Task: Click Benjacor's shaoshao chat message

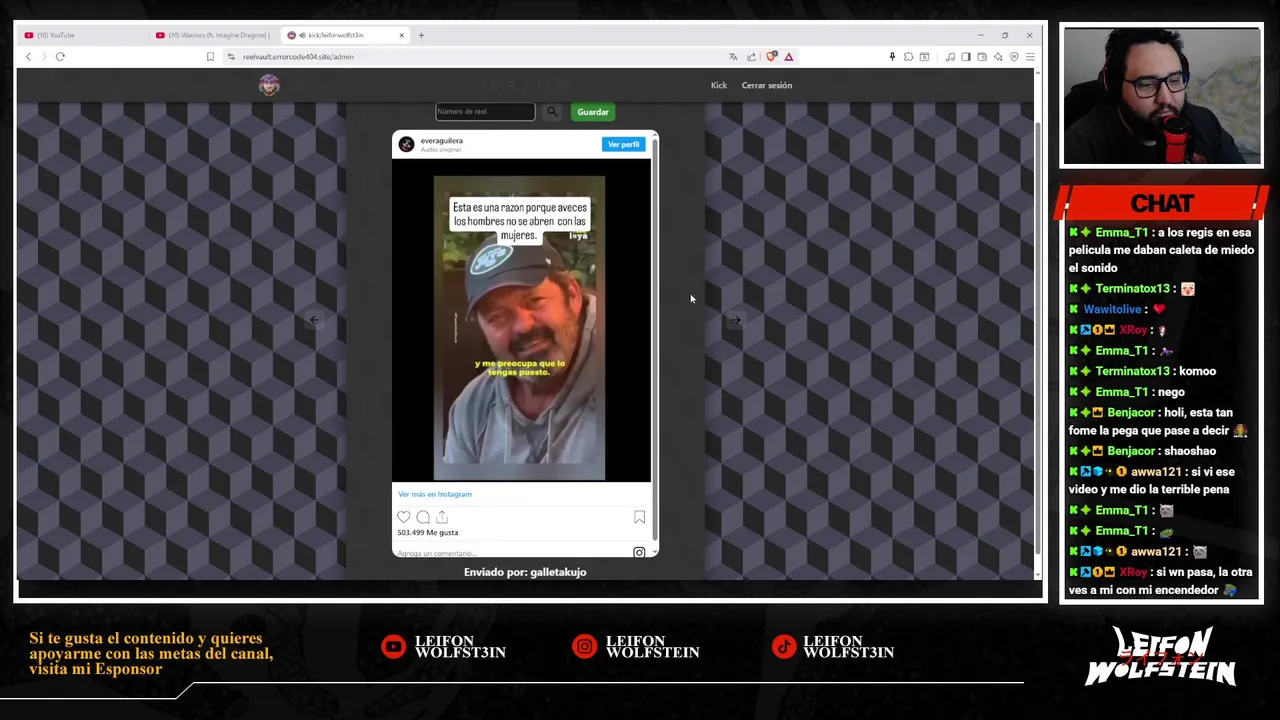Action: (1143, 451)
